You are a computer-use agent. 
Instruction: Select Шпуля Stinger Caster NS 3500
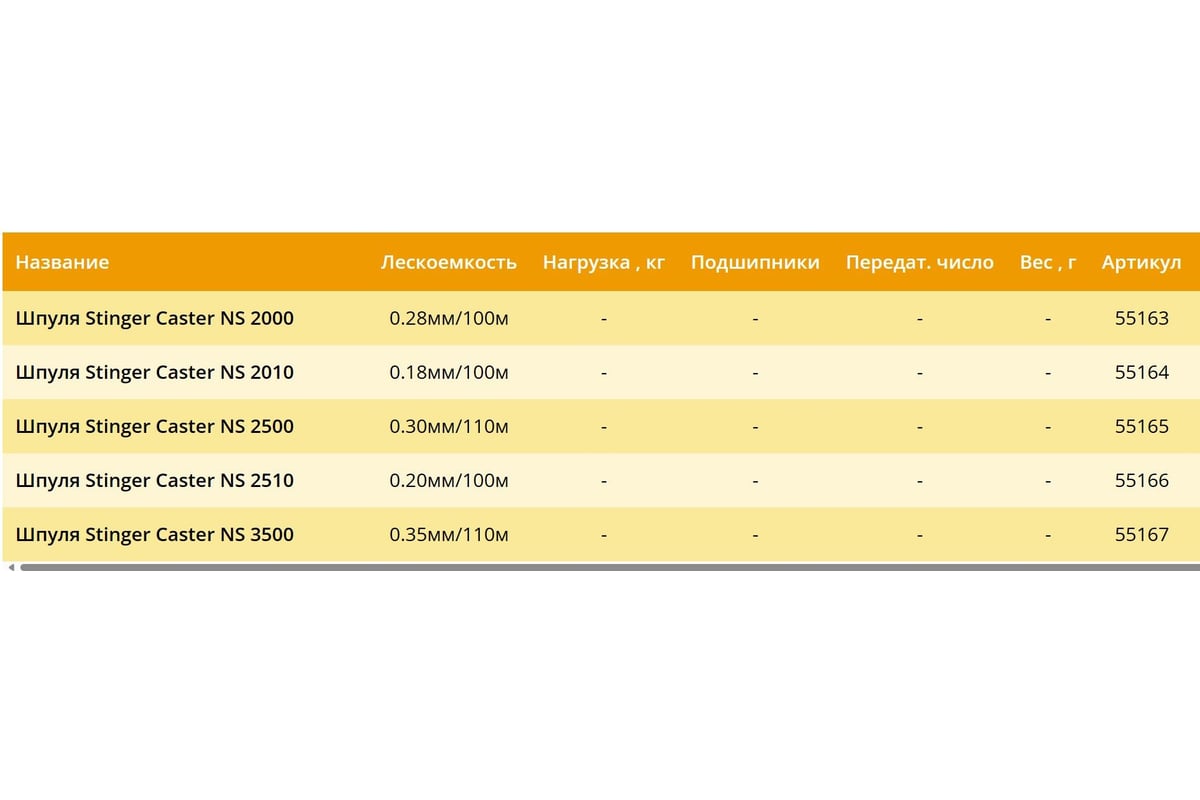155,535
